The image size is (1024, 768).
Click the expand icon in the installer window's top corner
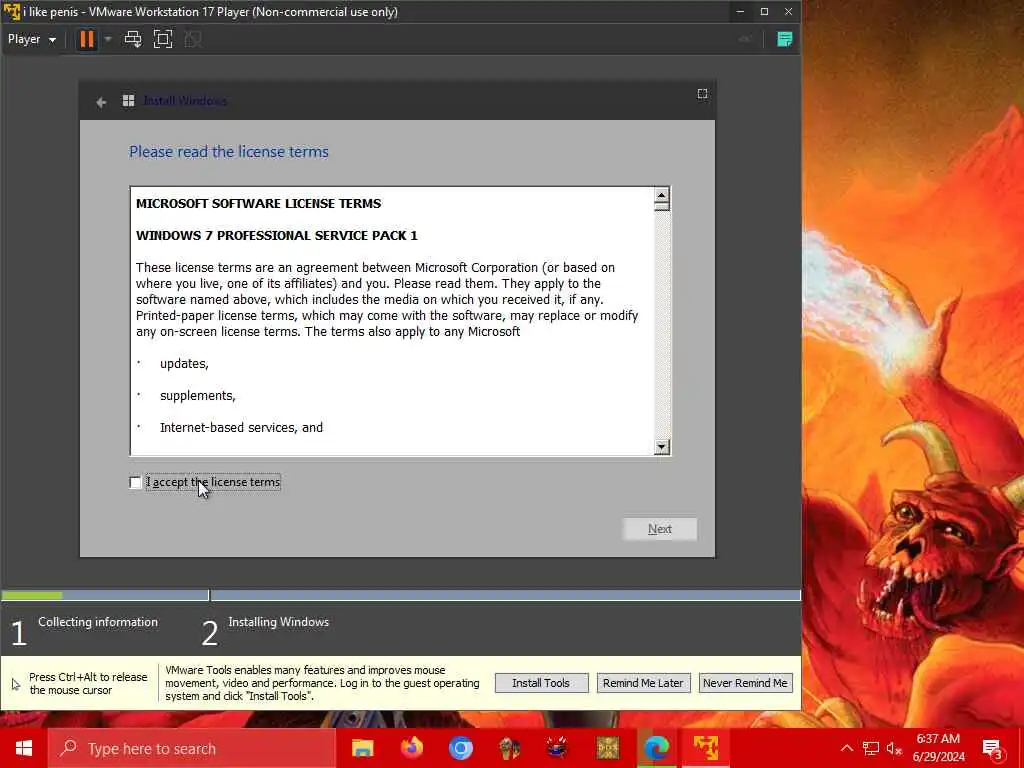[702, 94]
